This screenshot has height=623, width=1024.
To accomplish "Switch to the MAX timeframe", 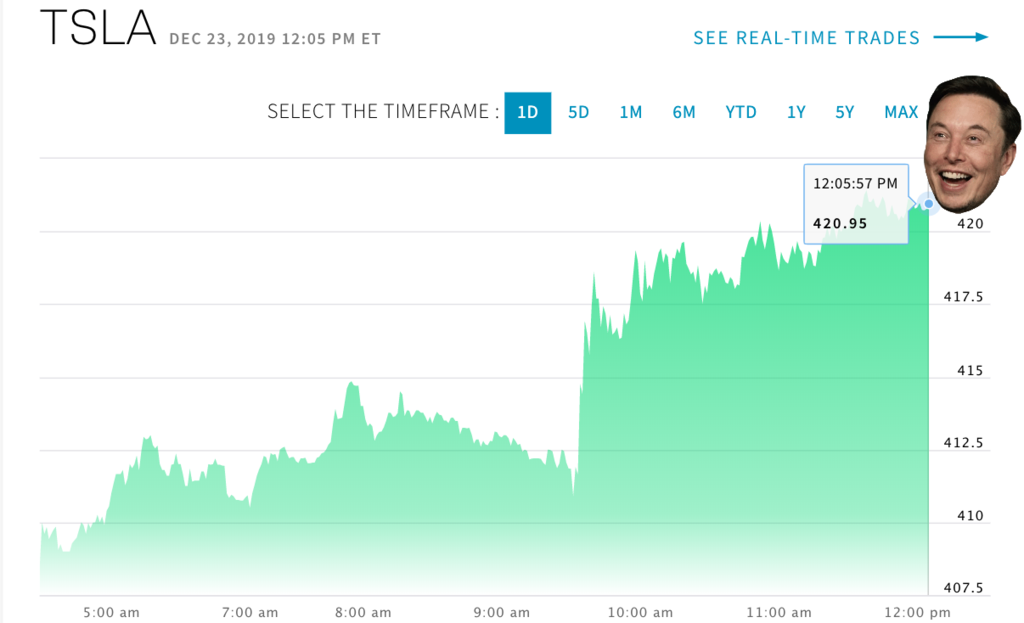I will (901, 112).
